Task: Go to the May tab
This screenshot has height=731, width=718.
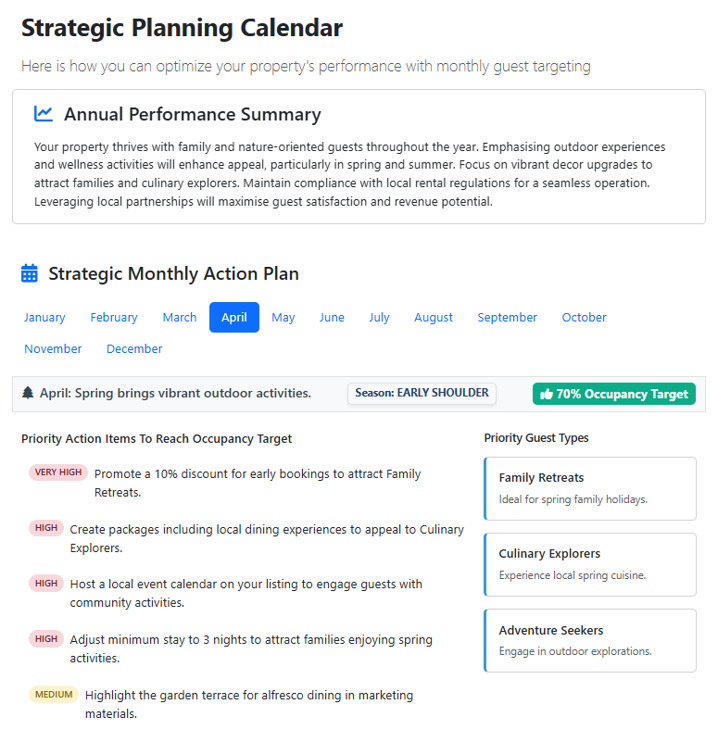Action: [x=283, y=317]
